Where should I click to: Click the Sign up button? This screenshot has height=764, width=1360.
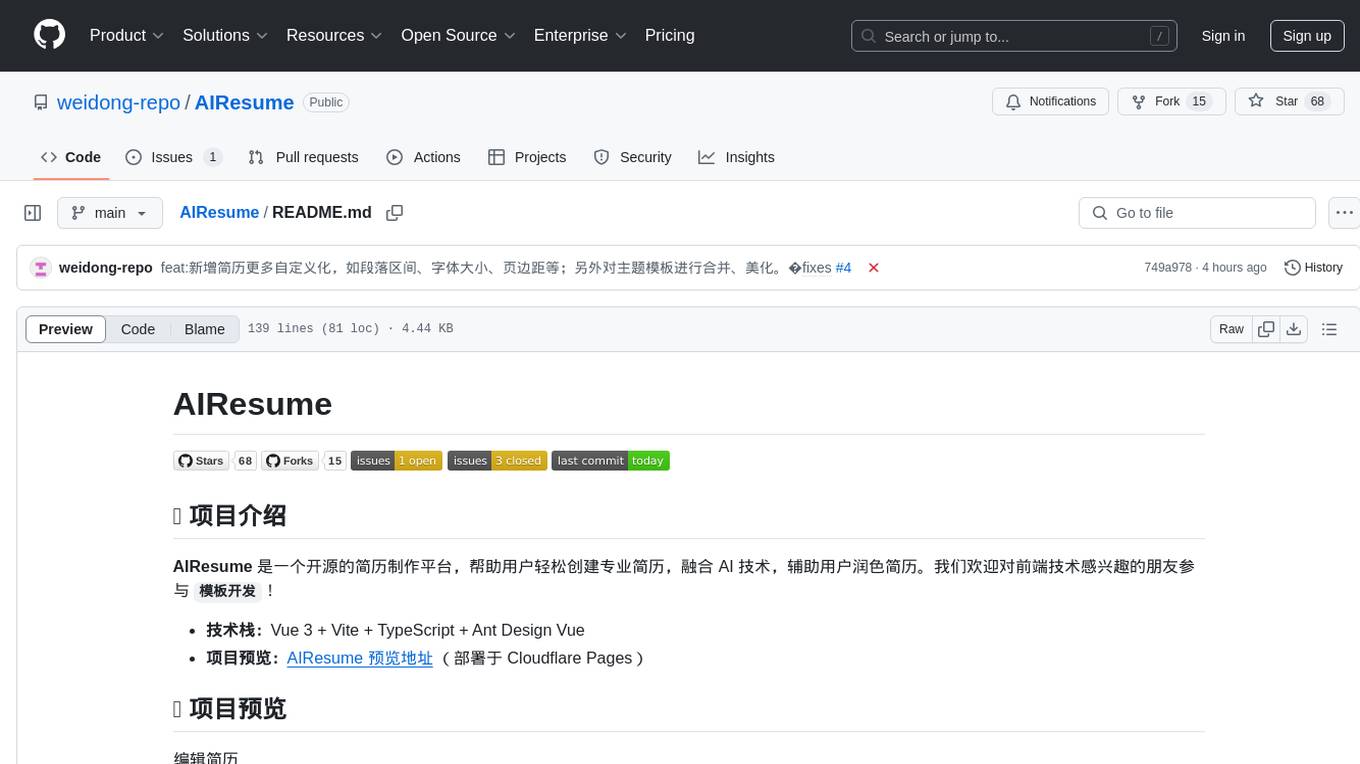tap(1307, 36)
